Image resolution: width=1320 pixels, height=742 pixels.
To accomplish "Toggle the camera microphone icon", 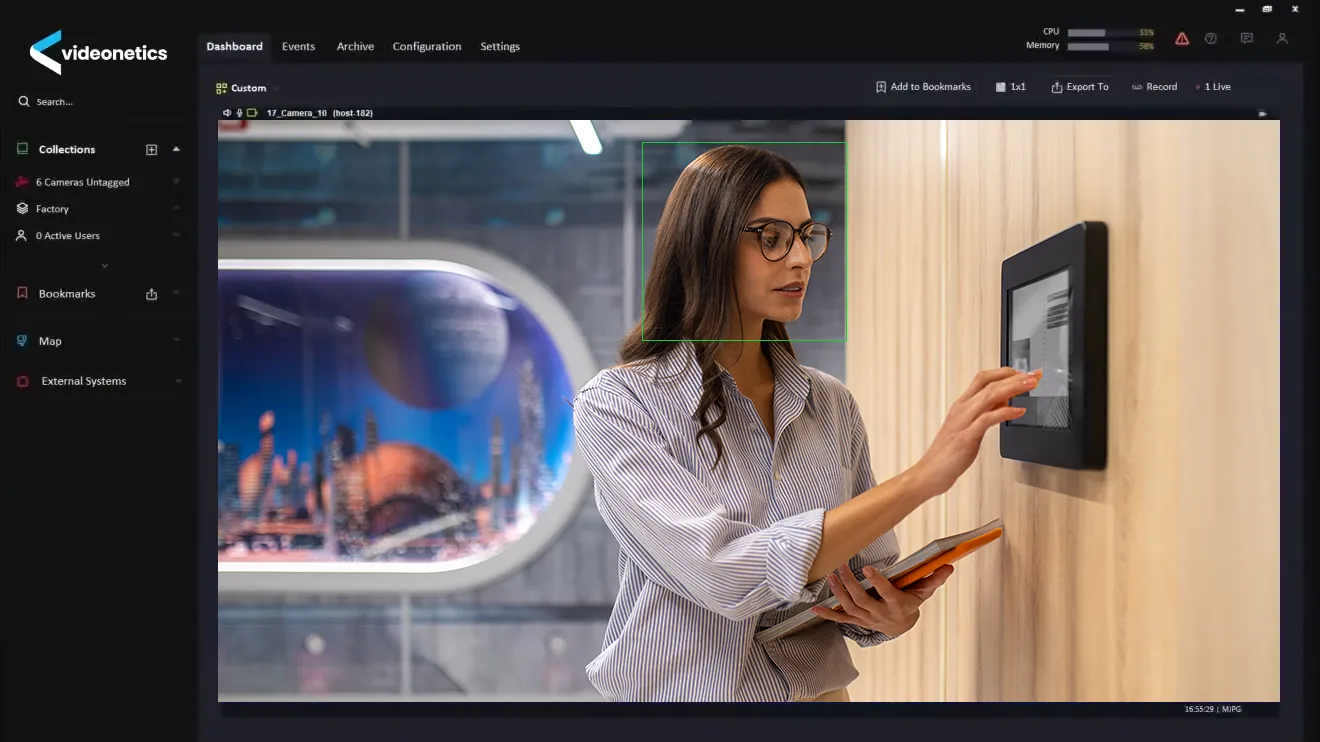I will click(x=239, y=113).
